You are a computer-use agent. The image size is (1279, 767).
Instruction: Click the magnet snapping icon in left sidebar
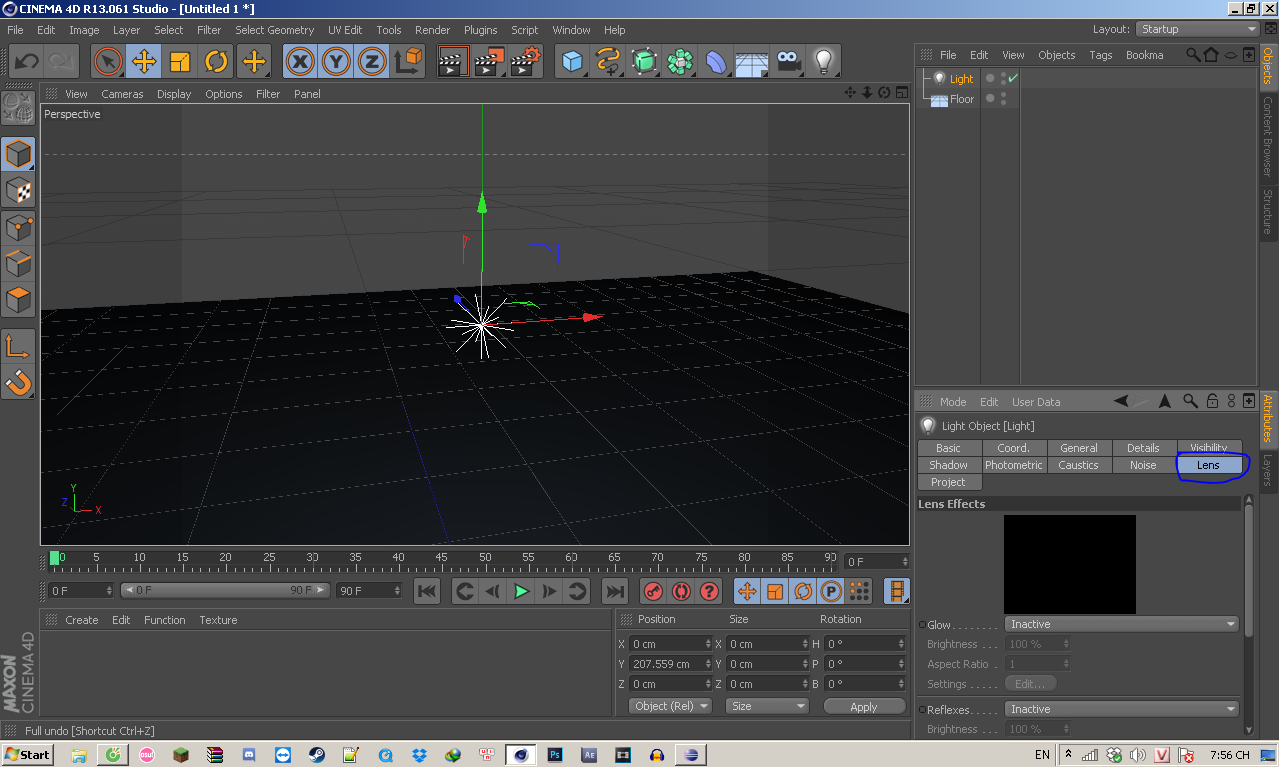tap(18, 382)
